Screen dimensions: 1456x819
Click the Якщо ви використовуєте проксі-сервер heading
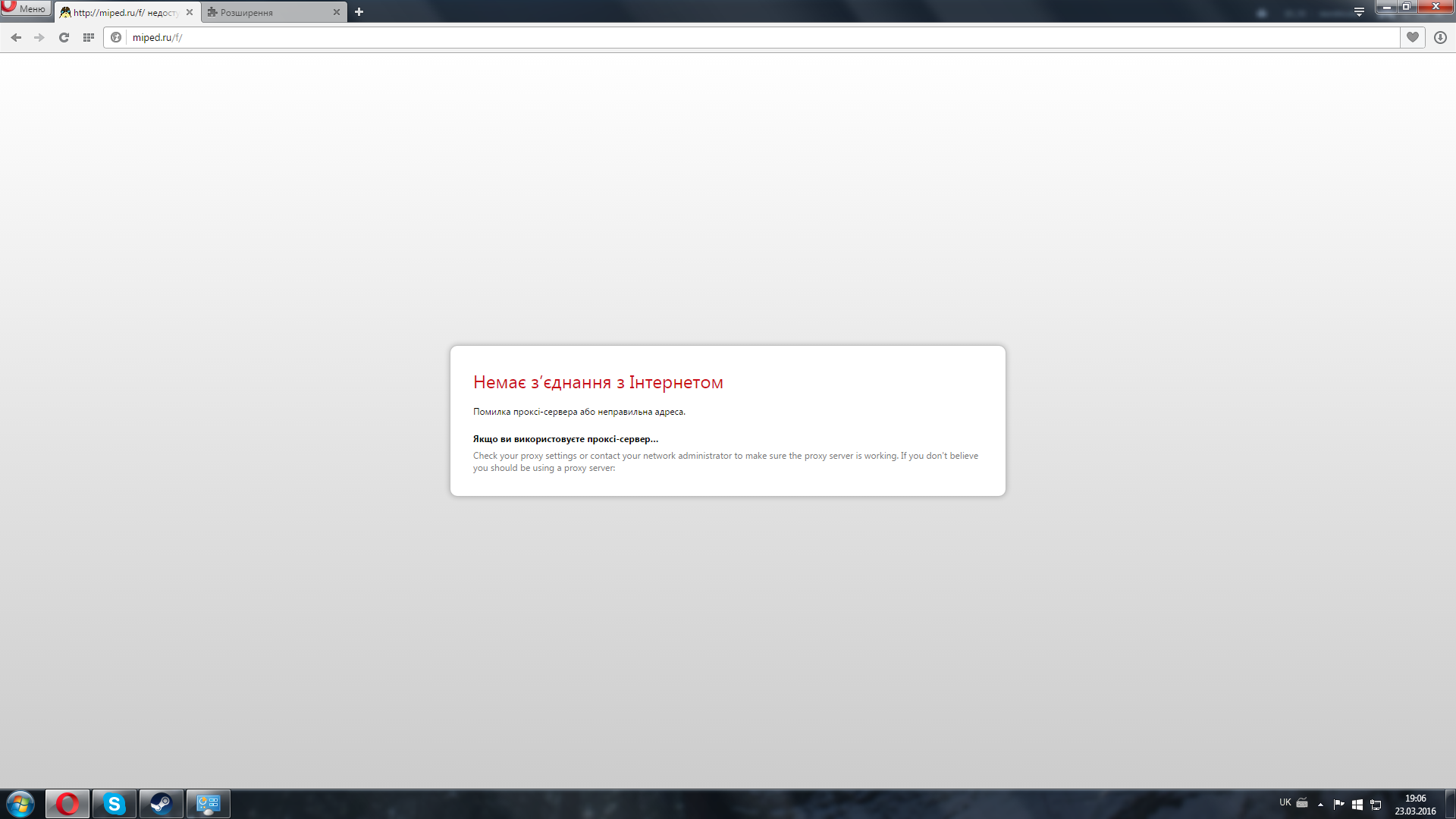coord(565,439)
